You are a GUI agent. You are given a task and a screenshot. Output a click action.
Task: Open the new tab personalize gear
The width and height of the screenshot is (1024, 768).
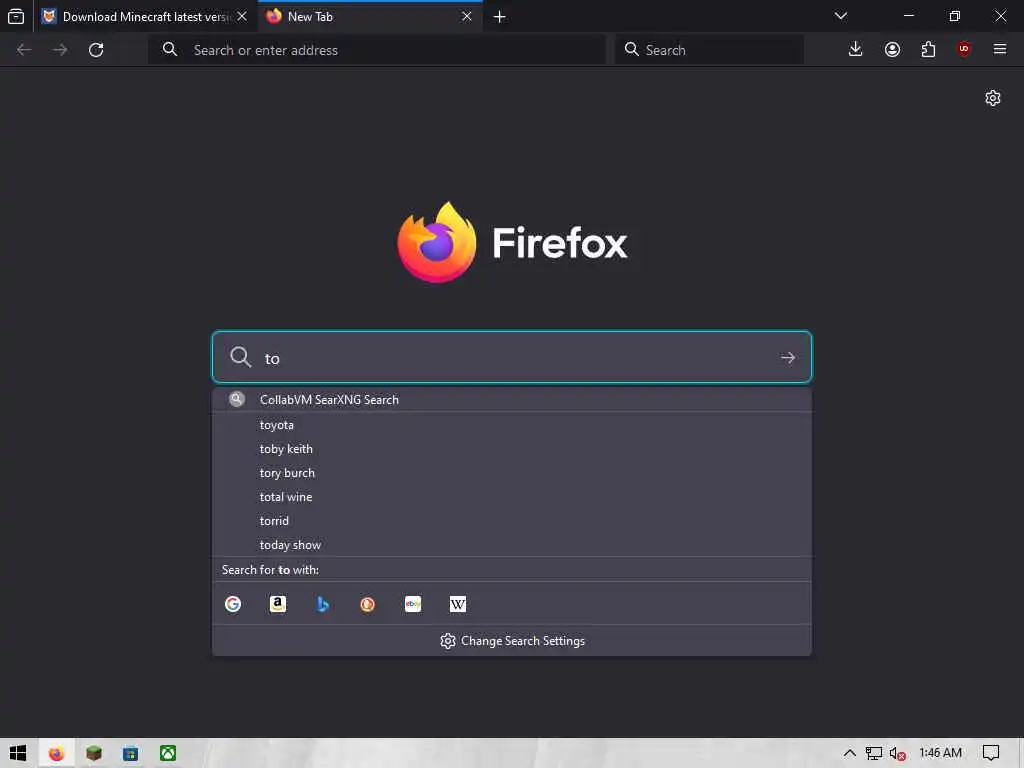click(x=993, y=98)
